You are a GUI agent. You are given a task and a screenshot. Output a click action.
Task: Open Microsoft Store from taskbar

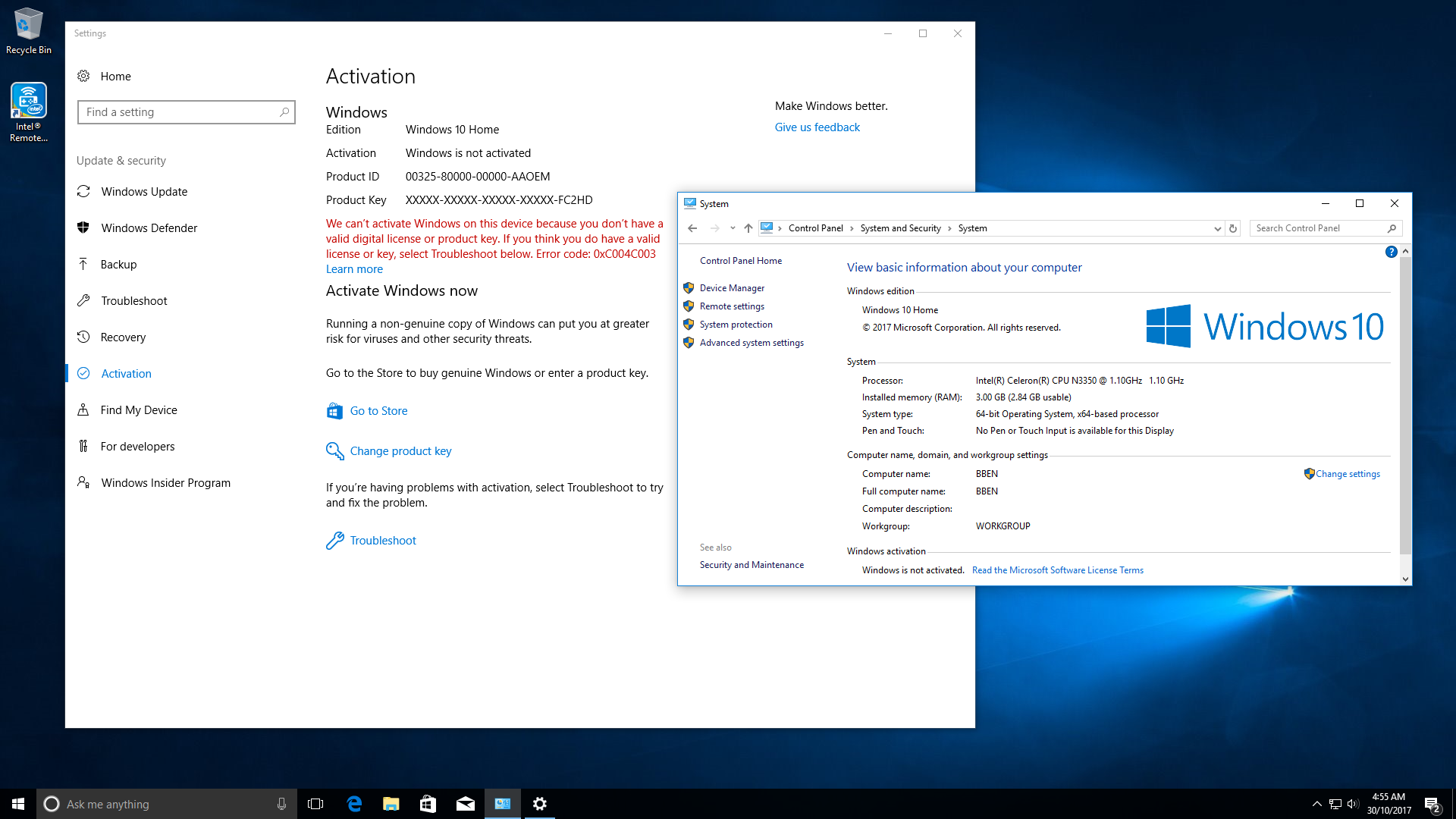coord(428,804)
